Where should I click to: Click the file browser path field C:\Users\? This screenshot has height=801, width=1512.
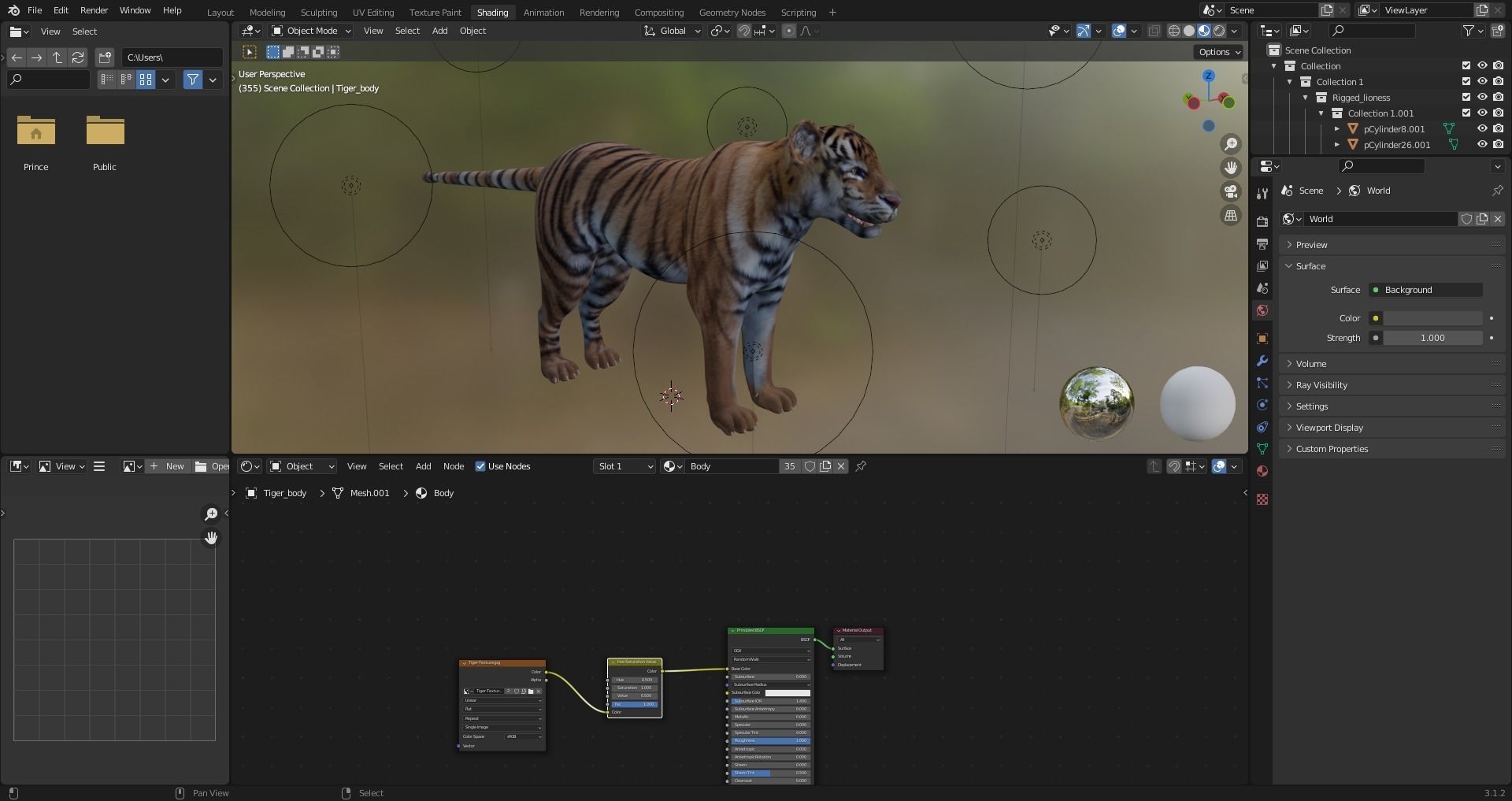[x=172, y=57]
